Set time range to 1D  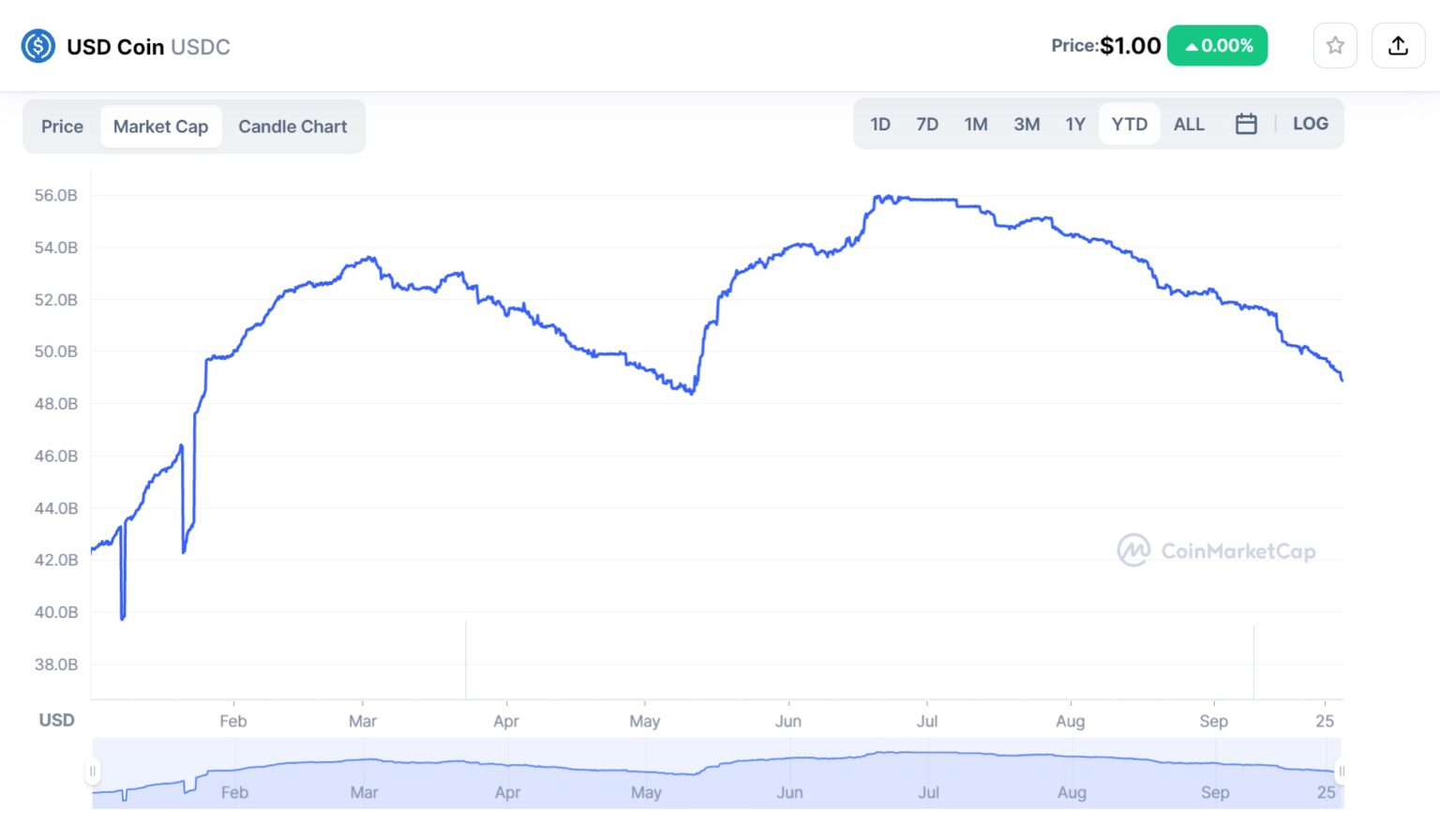(879, 124)
